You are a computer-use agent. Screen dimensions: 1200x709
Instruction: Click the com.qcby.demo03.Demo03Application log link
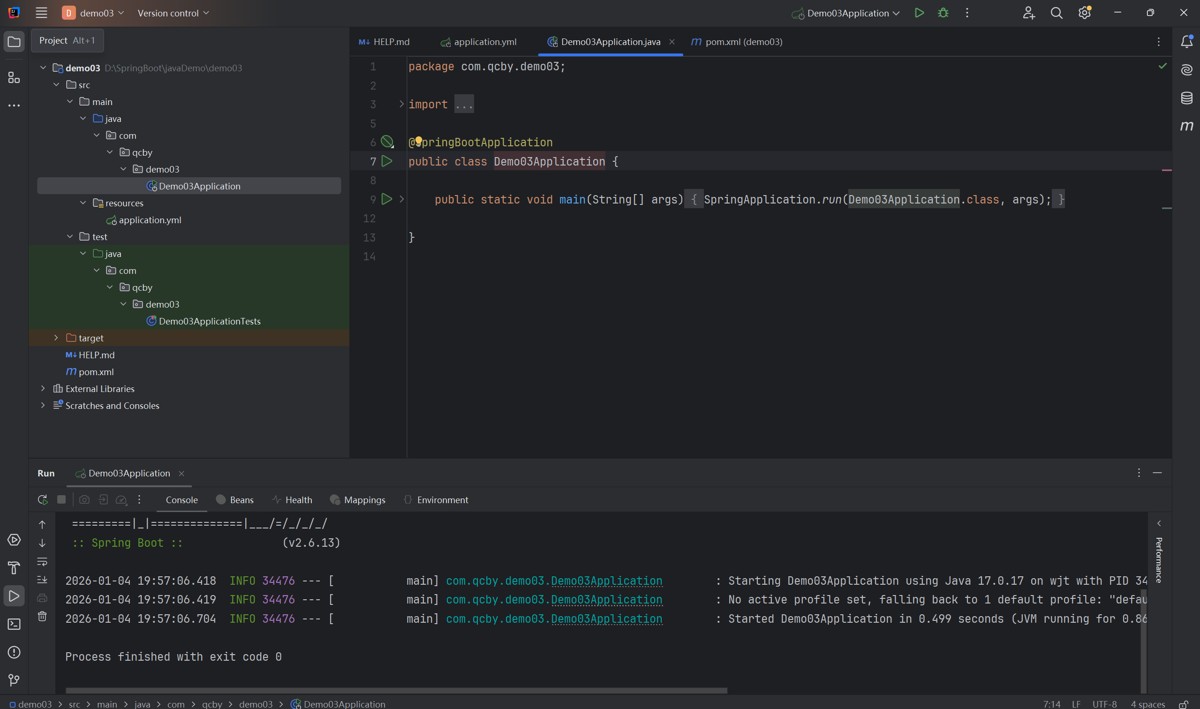point(554,581)
